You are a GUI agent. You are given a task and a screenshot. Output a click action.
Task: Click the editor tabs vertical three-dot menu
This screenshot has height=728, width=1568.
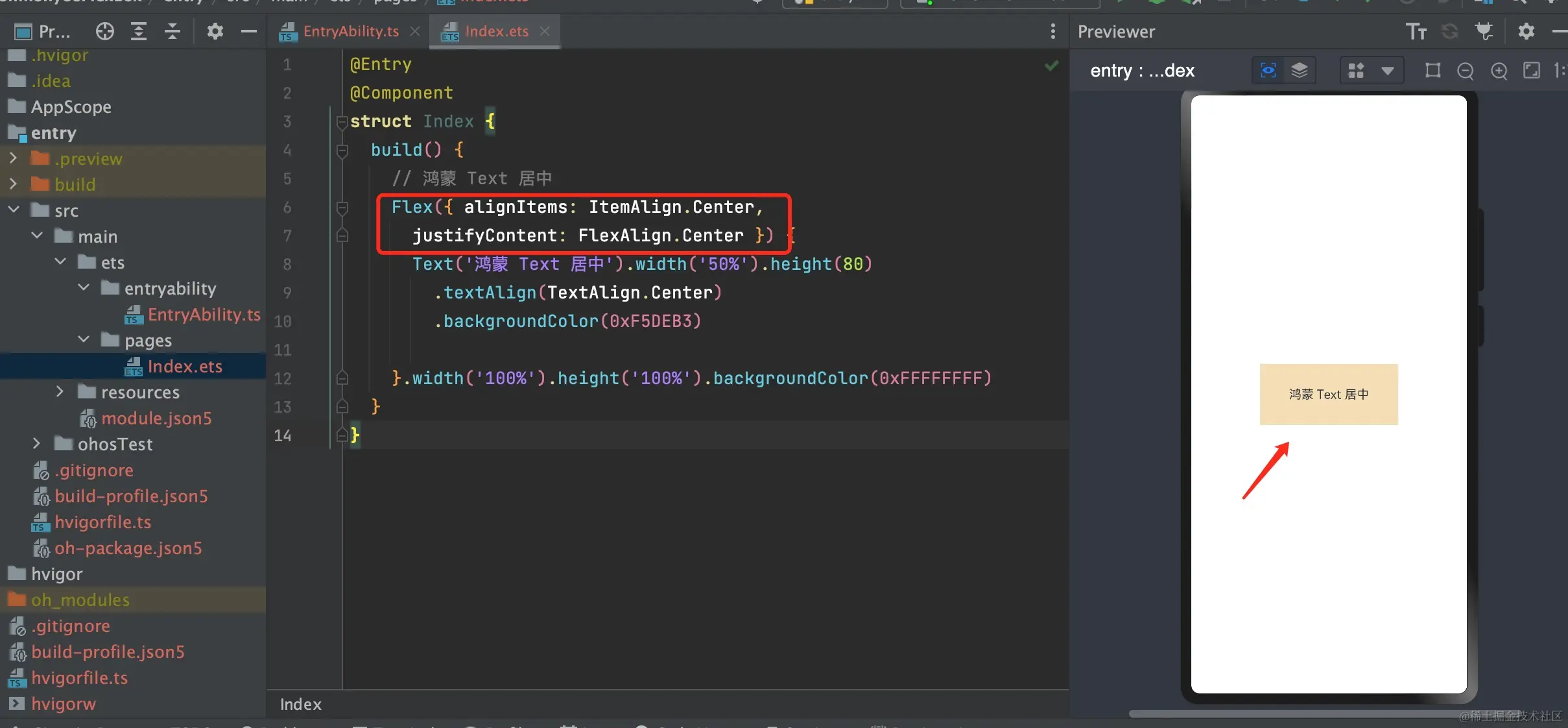(x=1052, y=31)
